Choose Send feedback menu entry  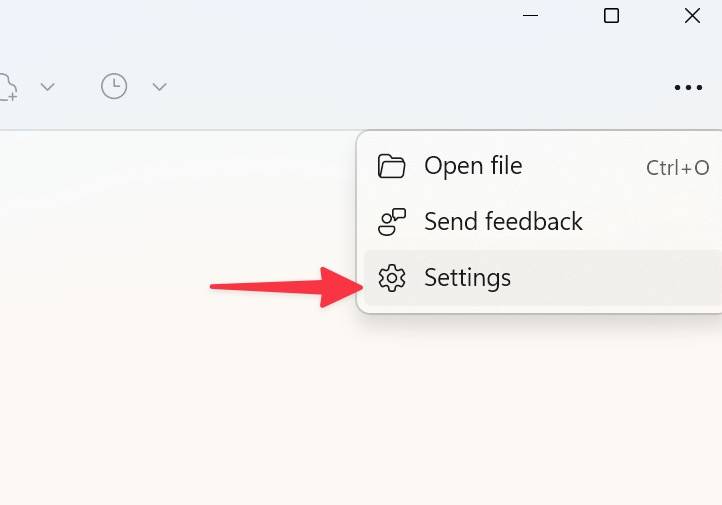pos(503,221)
